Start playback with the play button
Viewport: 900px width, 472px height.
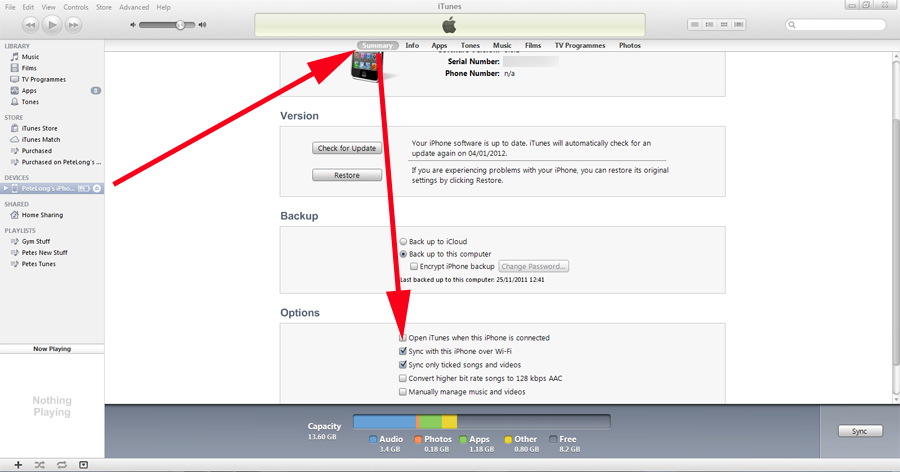tap(52, 25)
